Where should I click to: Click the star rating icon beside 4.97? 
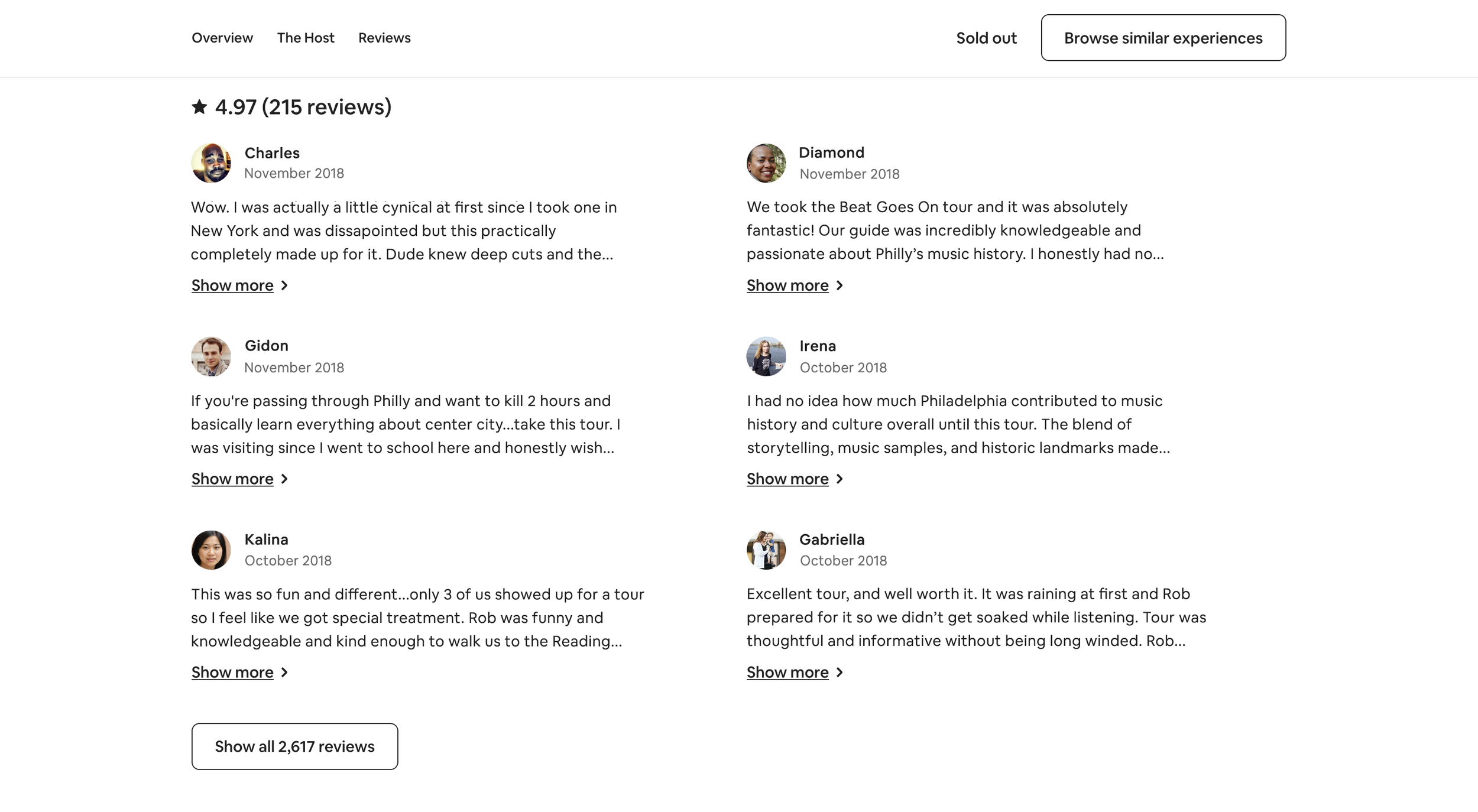[x=199, y=107]
